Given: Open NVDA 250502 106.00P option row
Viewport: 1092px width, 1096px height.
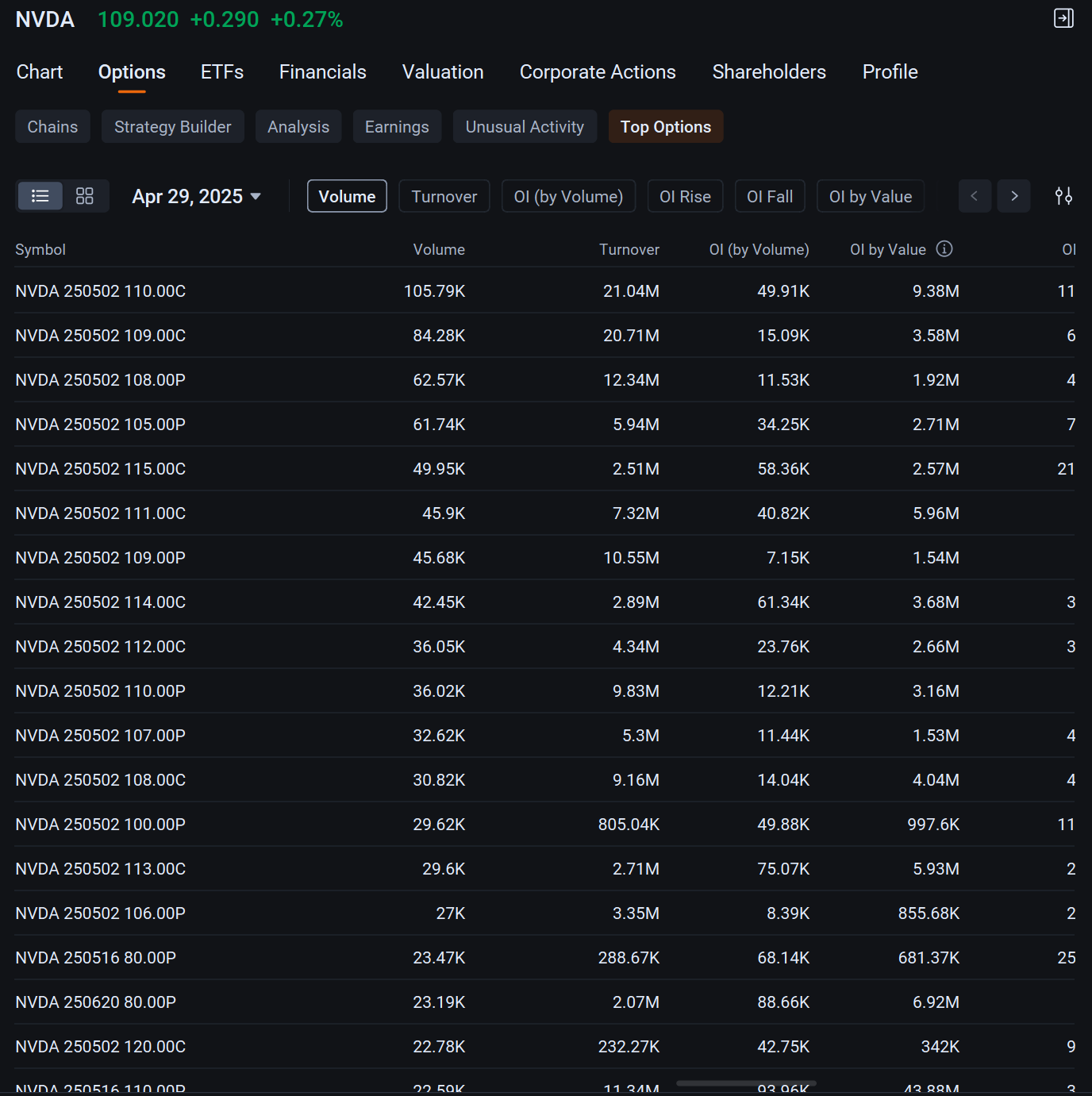Looking at the screenshot, I should (545, 913).
